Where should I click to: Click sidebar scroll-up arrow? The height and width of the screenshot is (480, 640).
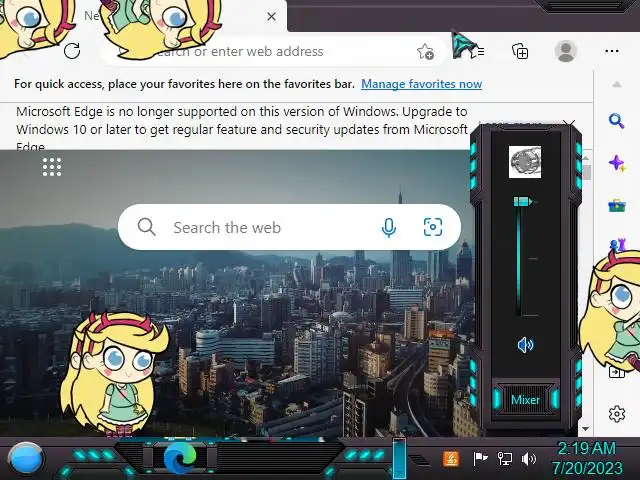tap(617, 84)
